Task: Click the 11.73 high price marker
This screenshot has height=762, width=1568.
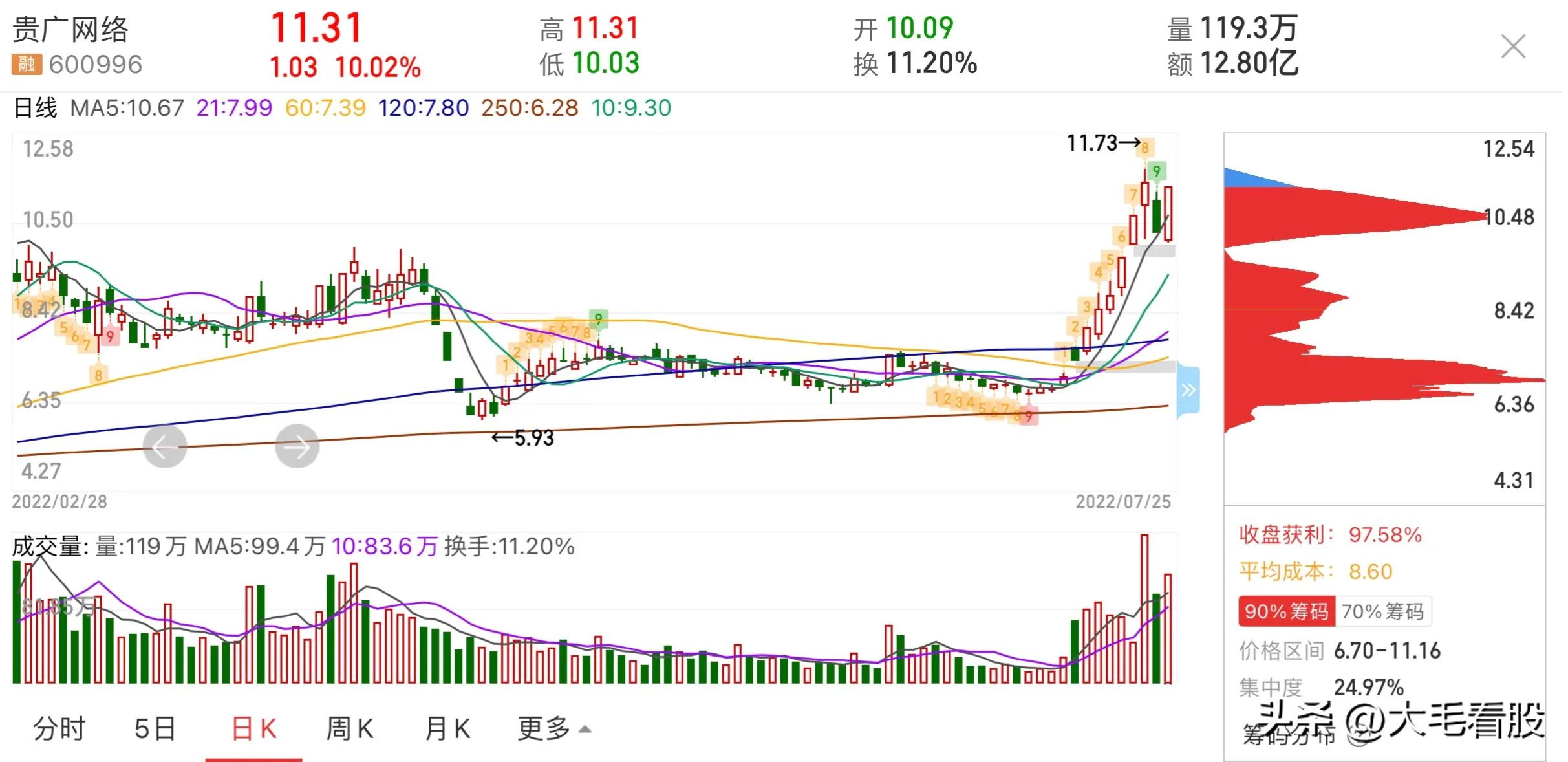Action: click(x=1103, y=143)
